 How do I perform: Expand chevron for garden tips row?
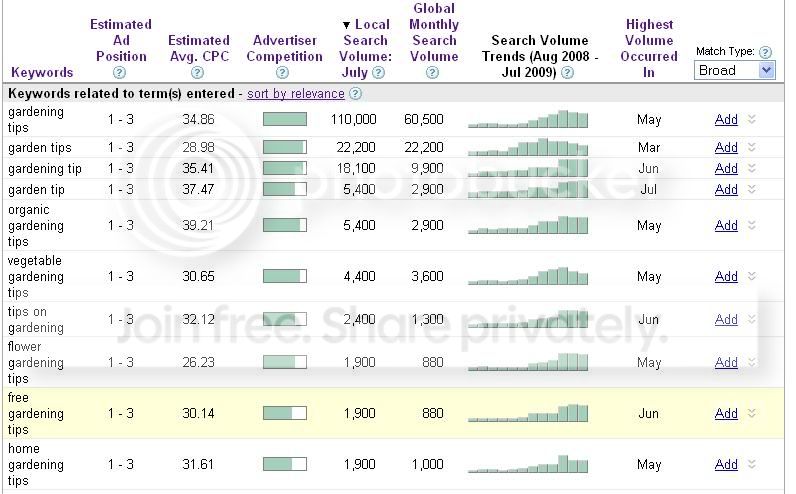tap(752, 147)
